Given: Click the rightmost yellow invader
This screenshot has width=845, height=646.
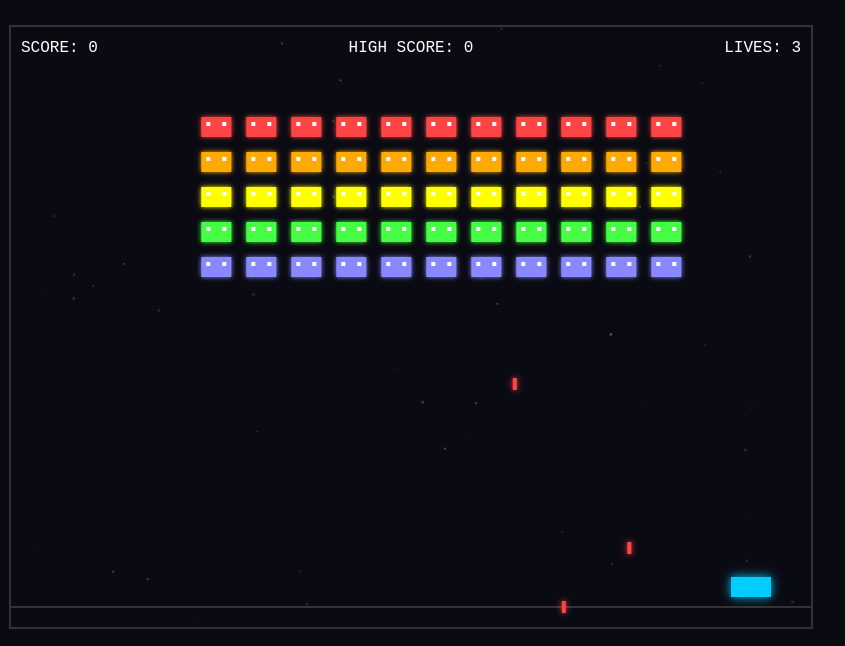Looking at the screenshot, I should click(x=666, y=197).
